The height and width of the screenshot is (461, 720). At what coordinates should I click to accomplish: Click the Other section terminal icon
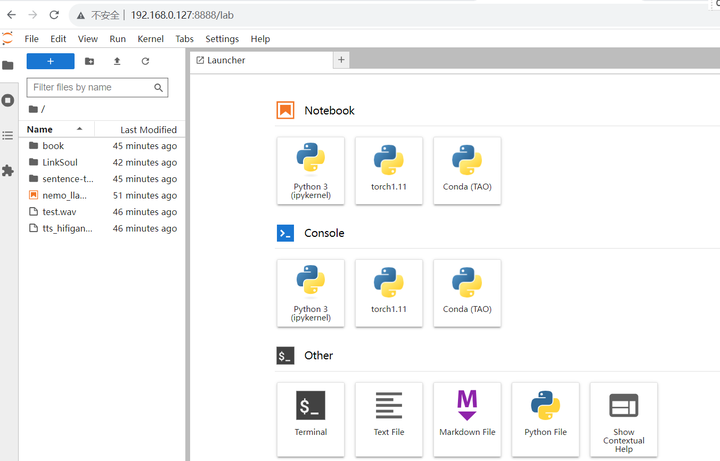(x=285, y=356)
